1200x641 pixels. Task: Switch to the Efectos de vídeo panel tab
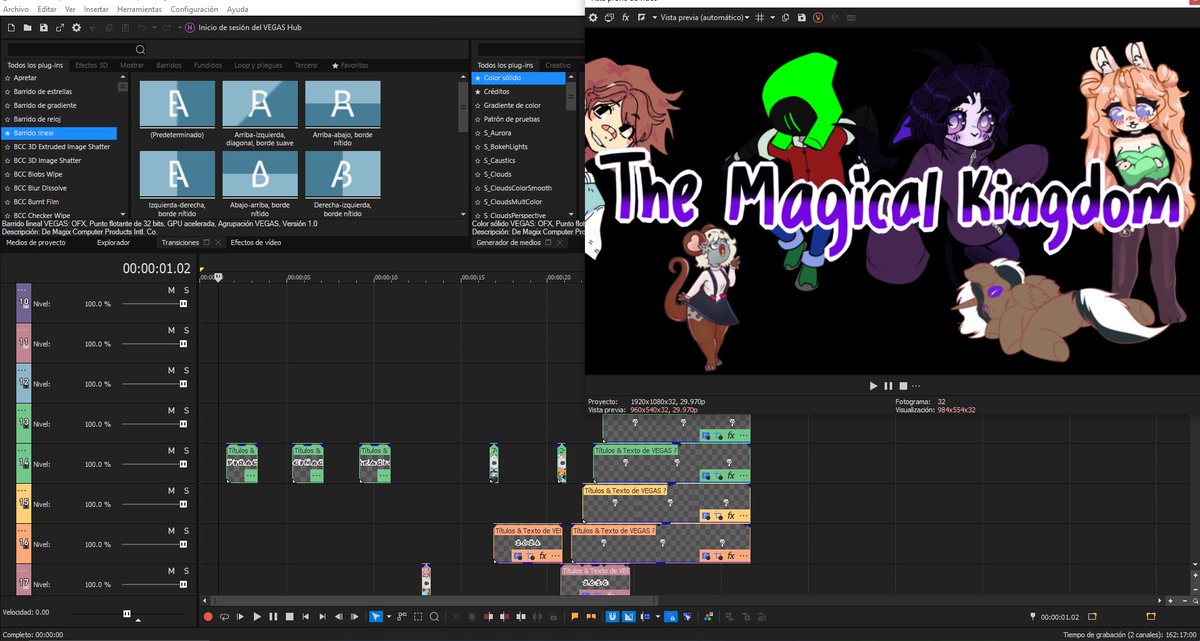point(255,242)
